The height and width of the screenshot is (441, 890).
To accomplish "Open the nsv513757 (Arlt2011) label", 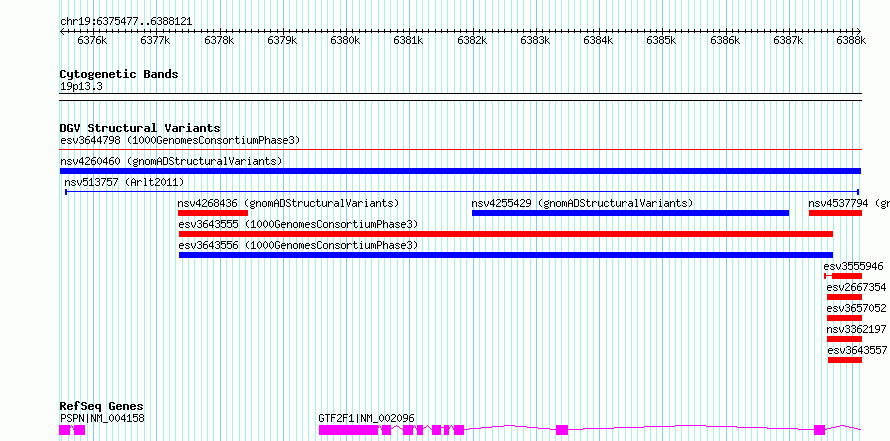I will click(124, 182).
